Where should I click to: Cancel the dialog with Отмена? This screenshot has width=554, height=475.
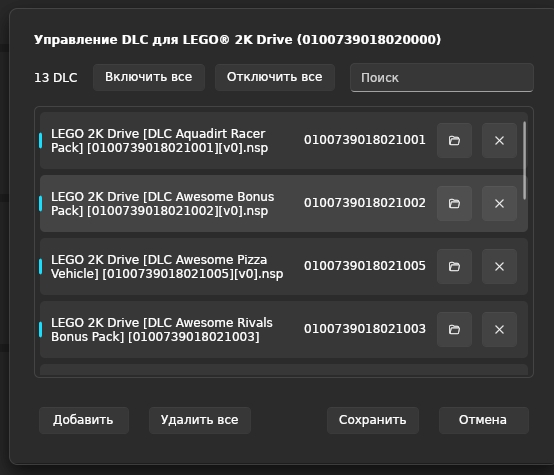pos(483,420)
